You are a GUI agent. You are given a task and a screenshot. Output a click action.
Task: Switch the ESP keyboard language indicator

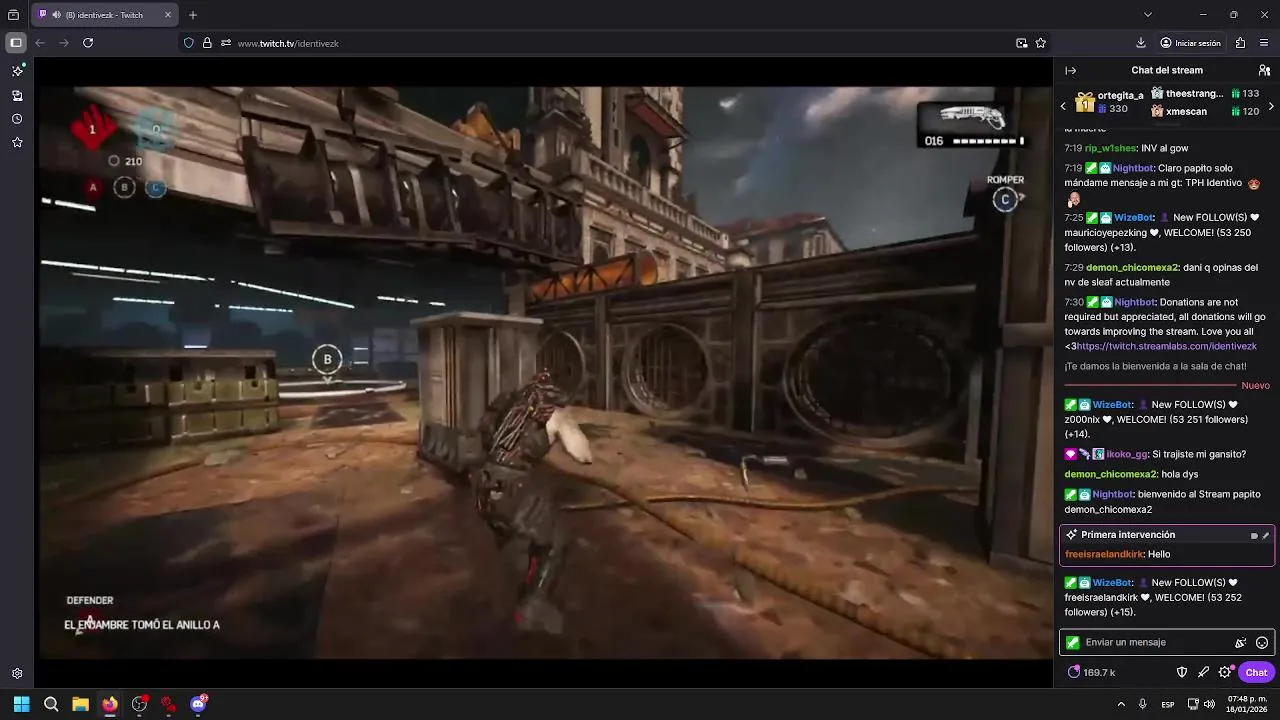pos(1168,705)
